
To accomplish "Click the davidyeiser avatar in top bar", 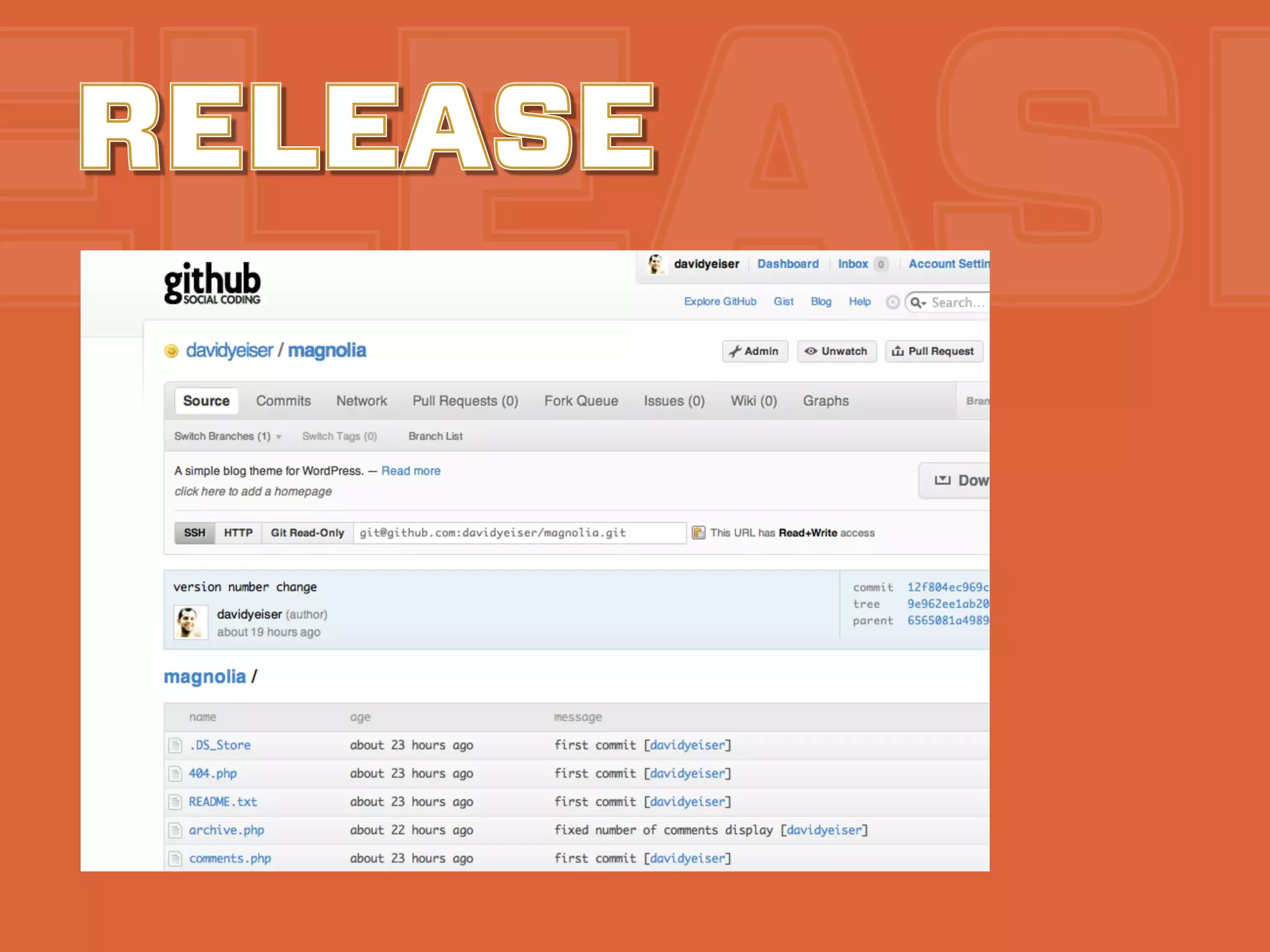I will click(655, 264).
